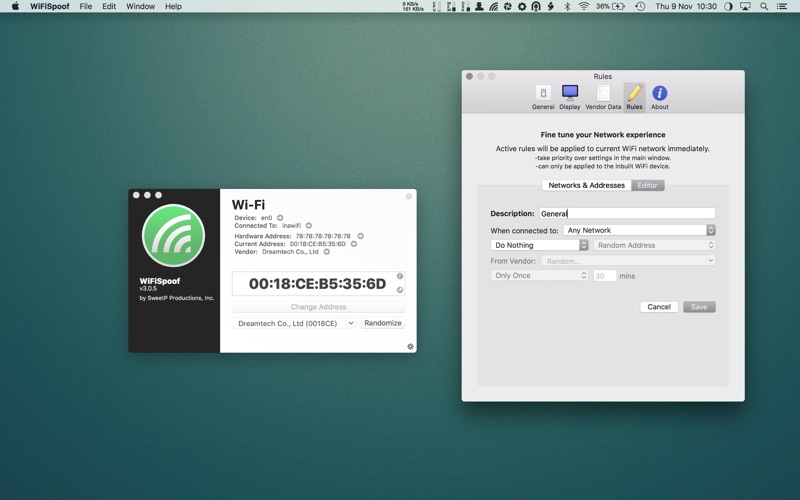
Task: Switch to the Networks & Addresses tab
Action: (x=586, y=185)
